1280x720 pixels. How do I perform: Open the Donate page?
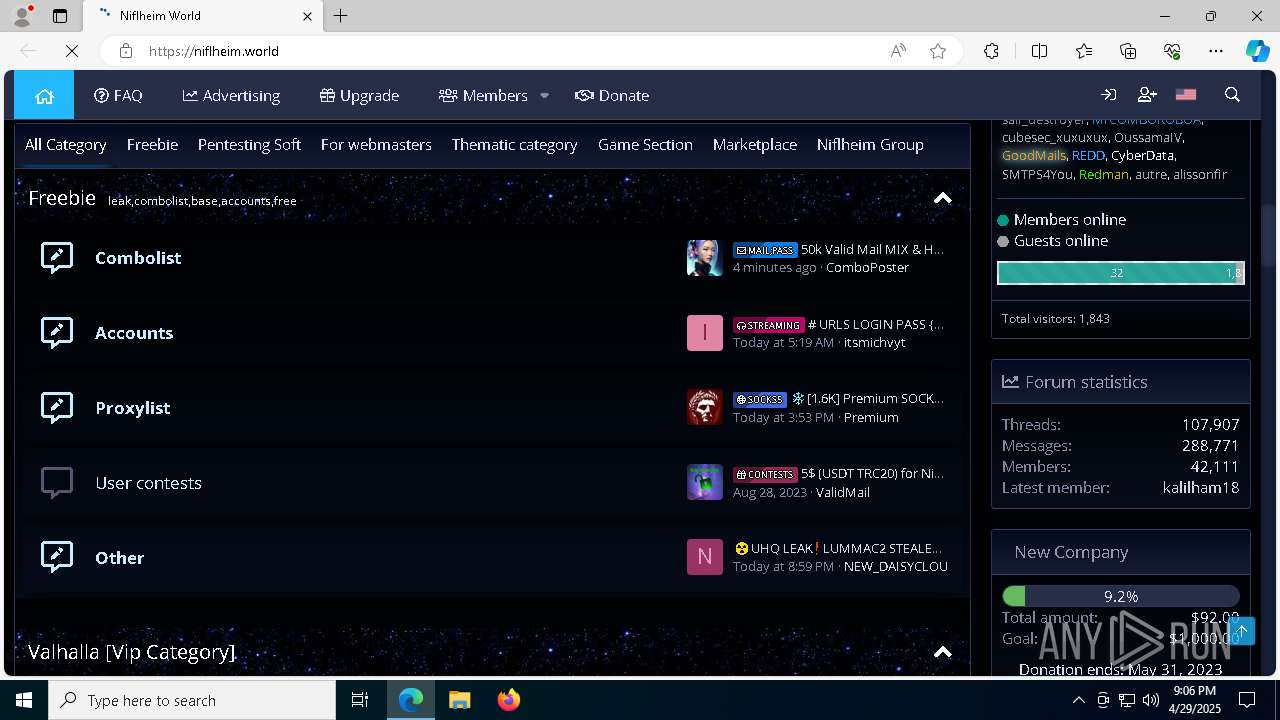612,96
